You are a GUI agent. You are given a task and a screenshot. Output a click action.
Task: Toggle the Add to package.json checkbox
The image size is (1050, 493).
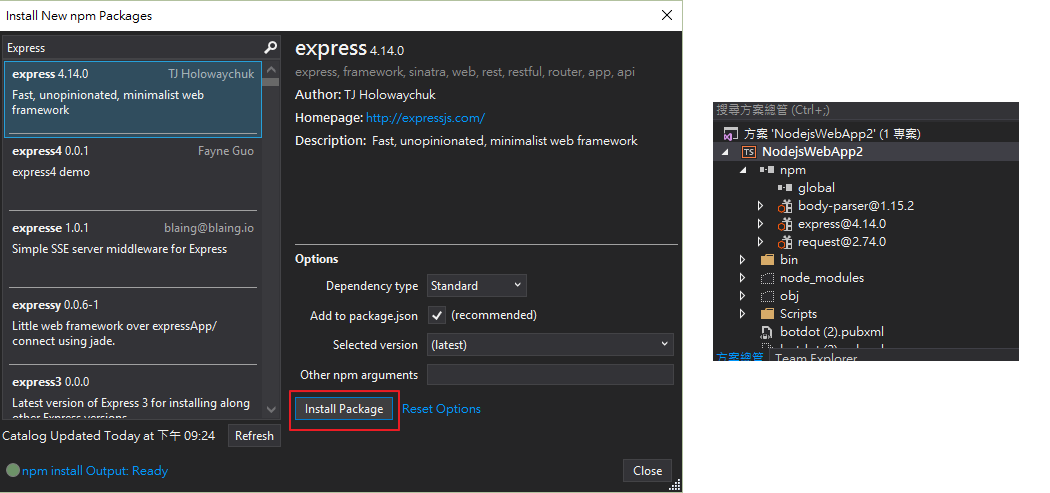click(x=437, y=315)
